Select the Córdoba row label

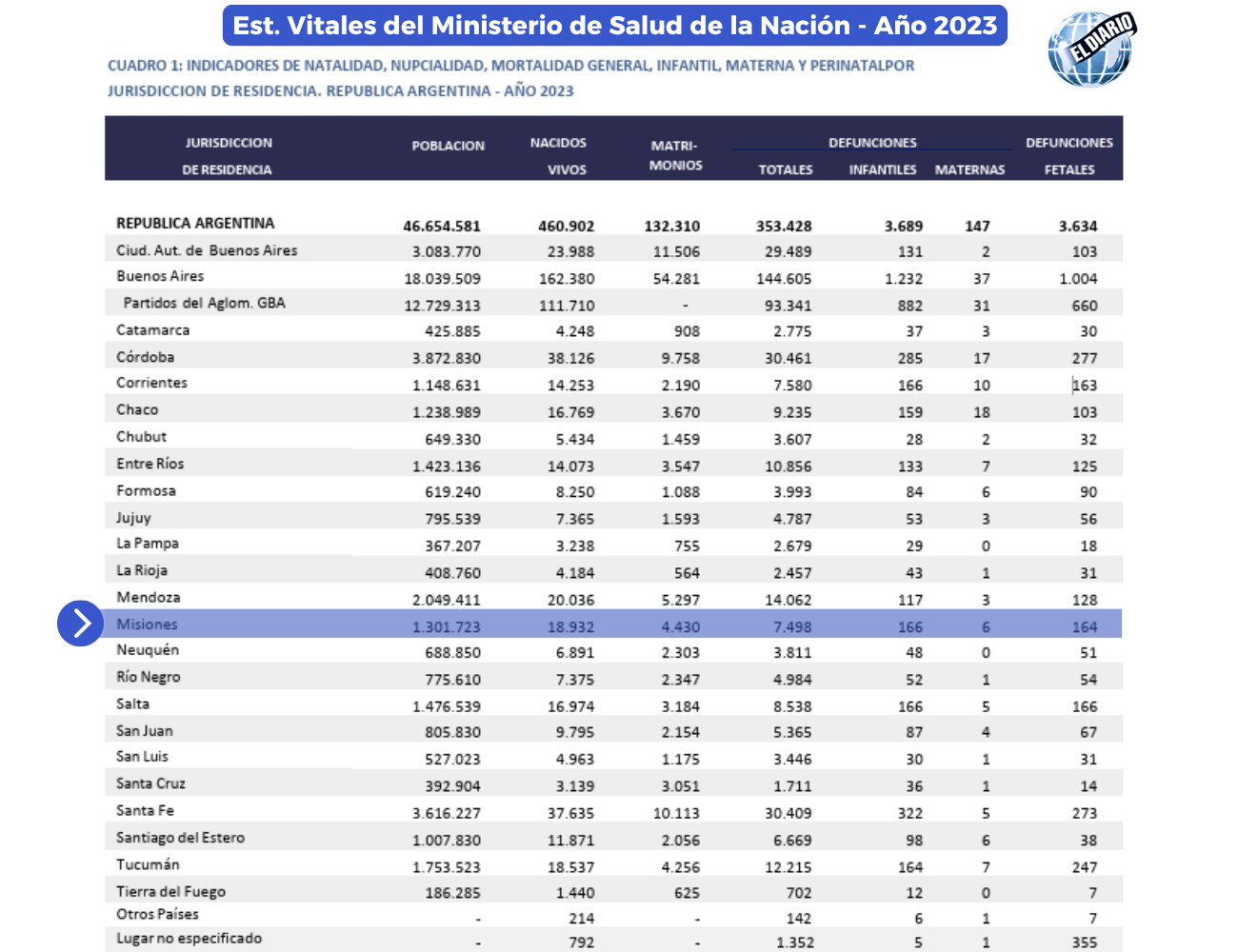coord(145,357)
